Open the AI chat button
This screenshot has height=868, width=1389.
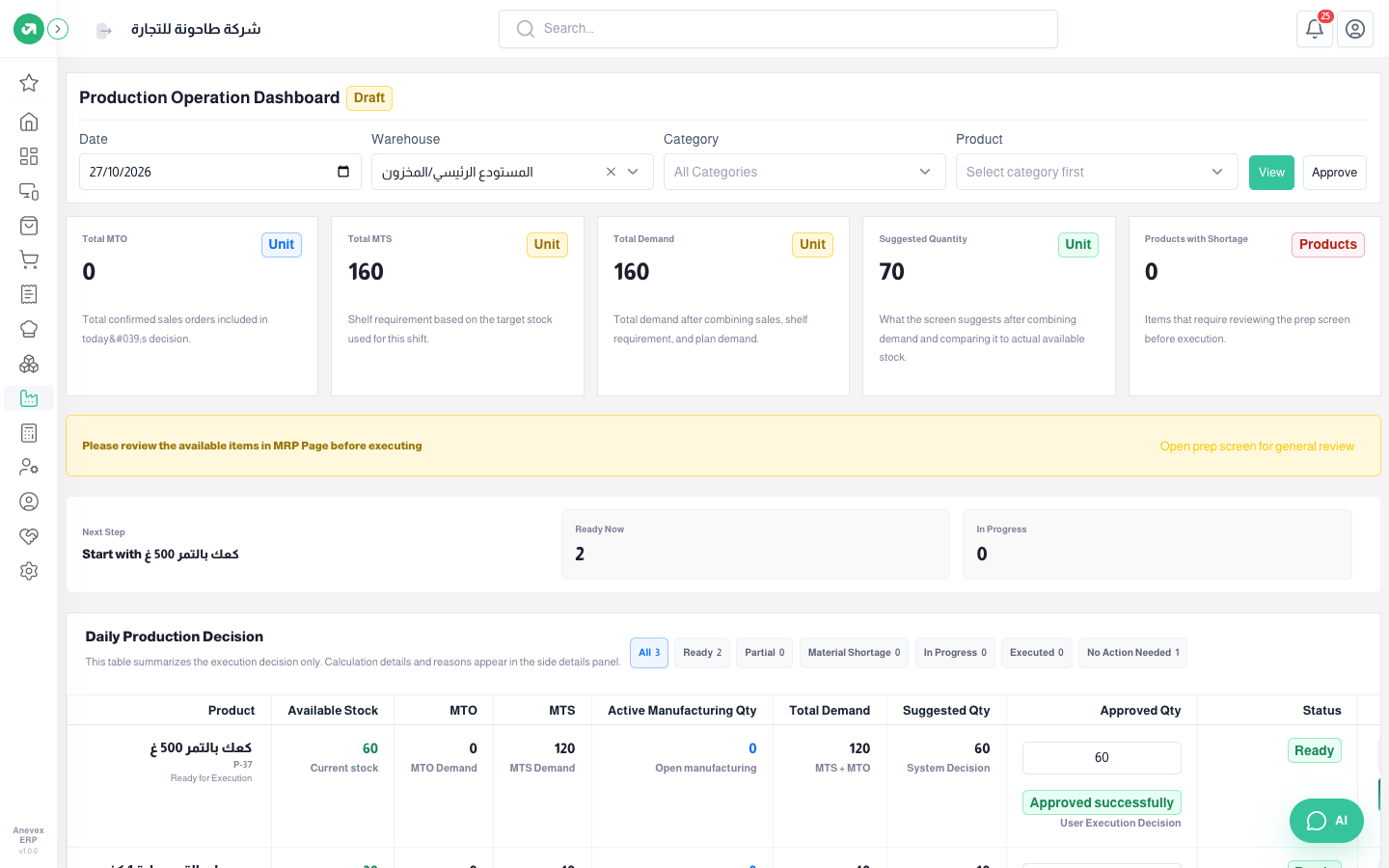point(1326,821)
